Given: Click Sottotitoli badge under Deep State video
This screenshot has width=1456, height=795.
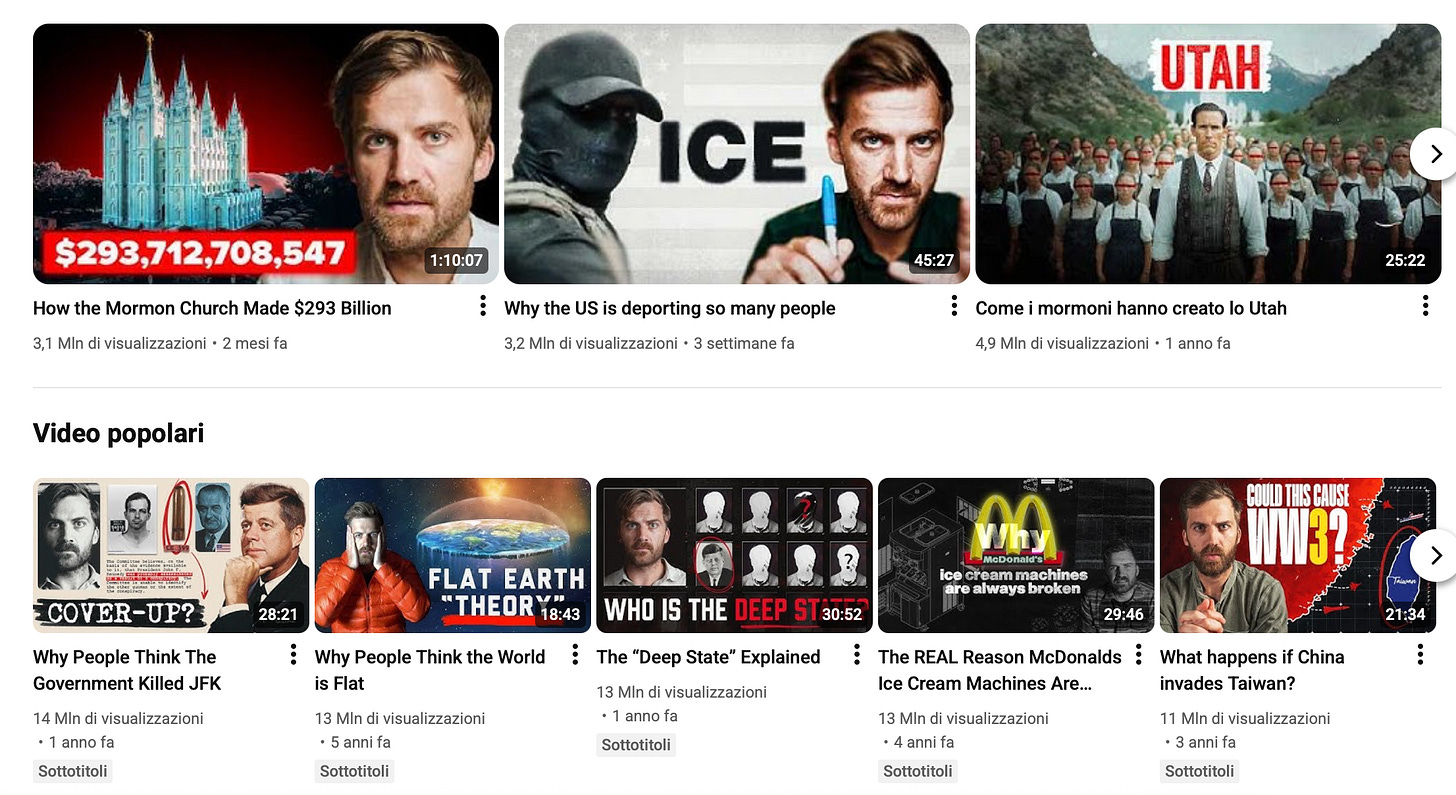Looking at the screenshot, I should pos(636,744).
